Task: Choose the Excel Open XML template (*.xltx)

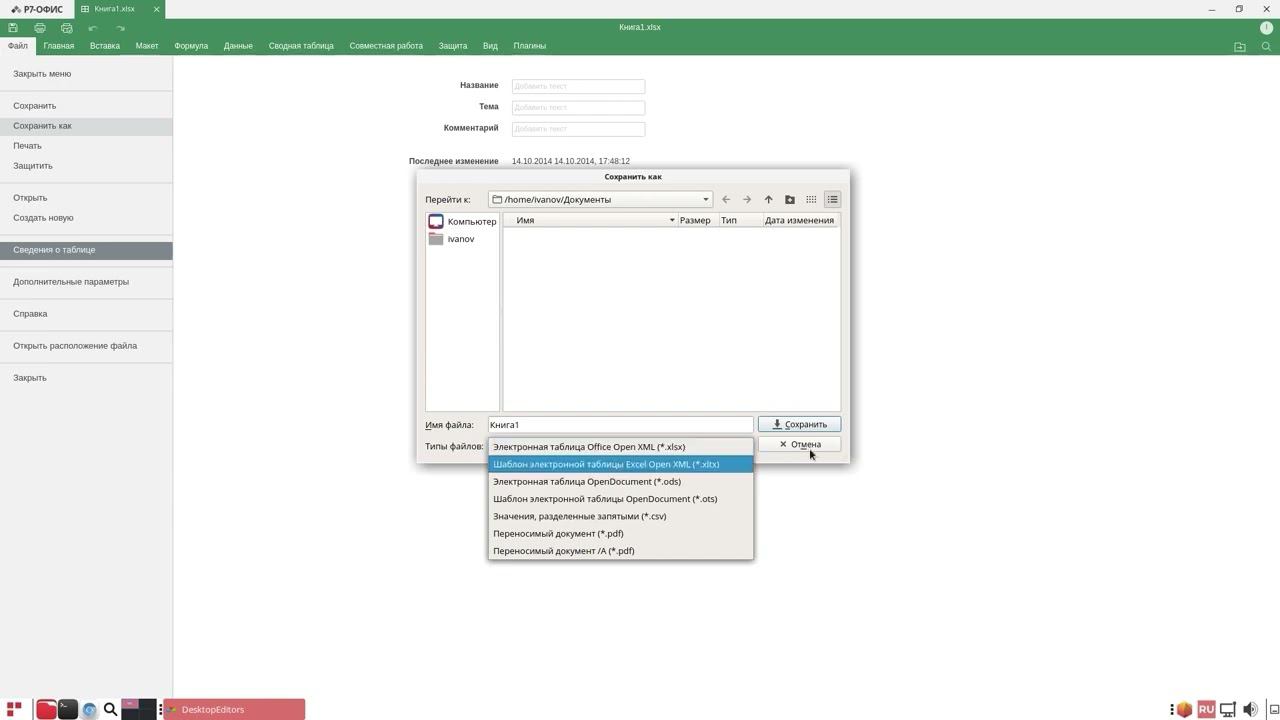Action: click(620, 464)
